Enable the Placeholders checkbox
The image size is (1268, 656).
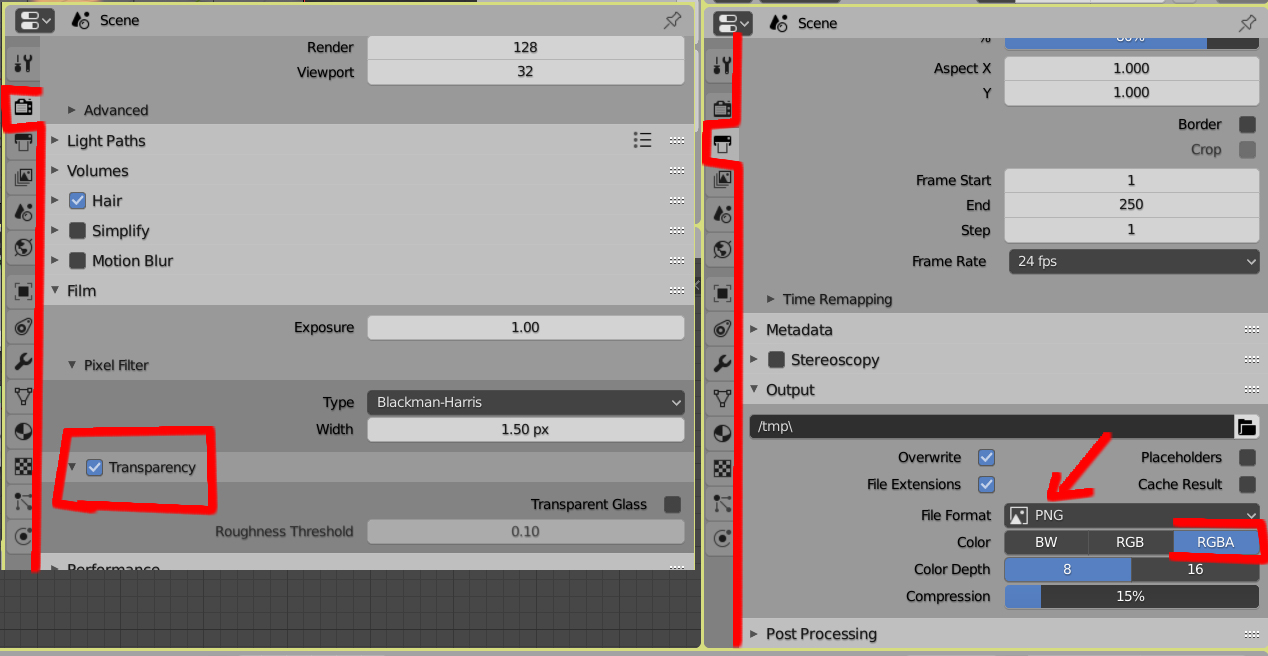[1247, 457]
